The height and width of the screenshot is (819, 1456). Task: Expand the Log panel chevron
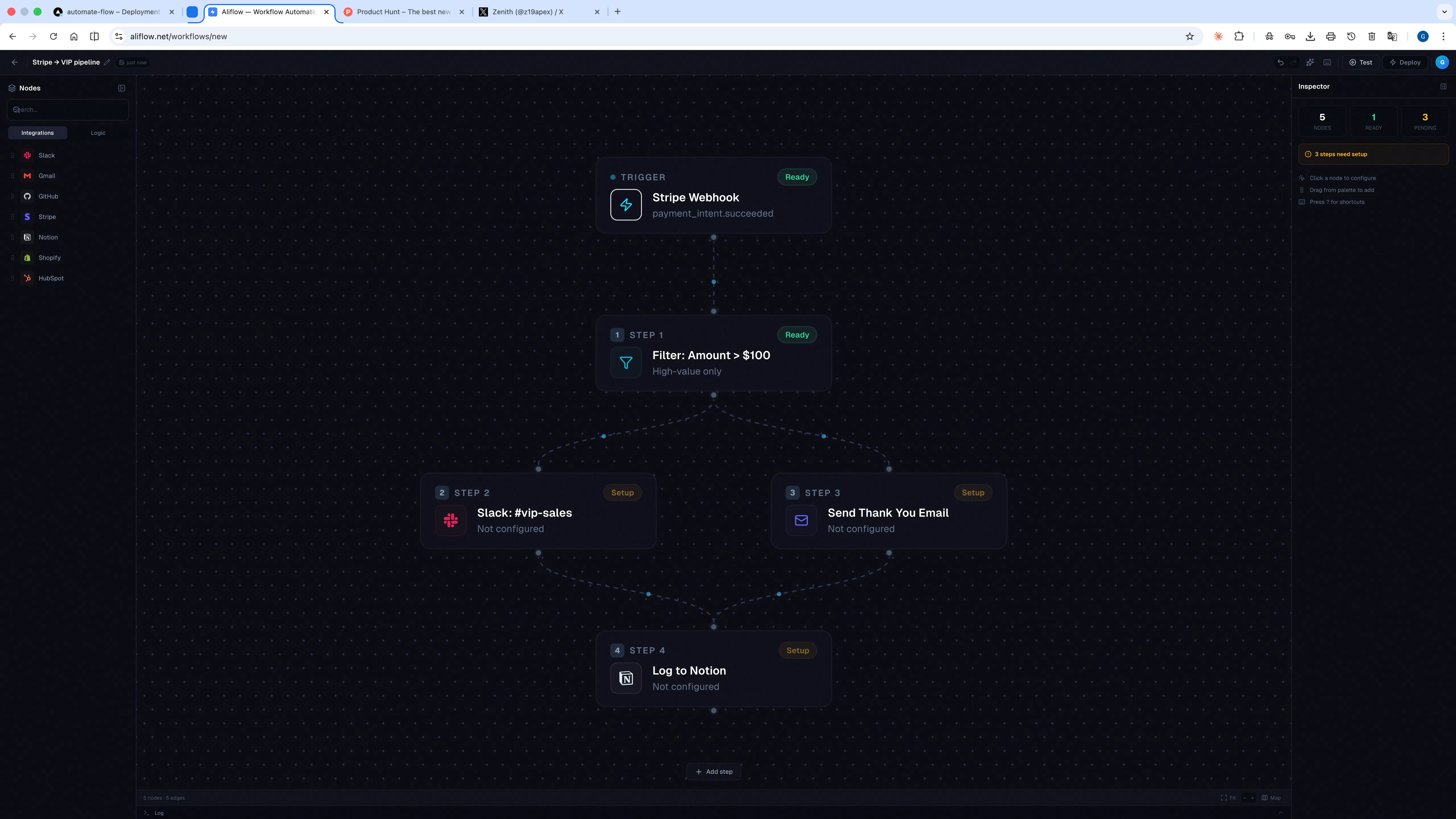pyautogui.click(x=1280, y=813)
